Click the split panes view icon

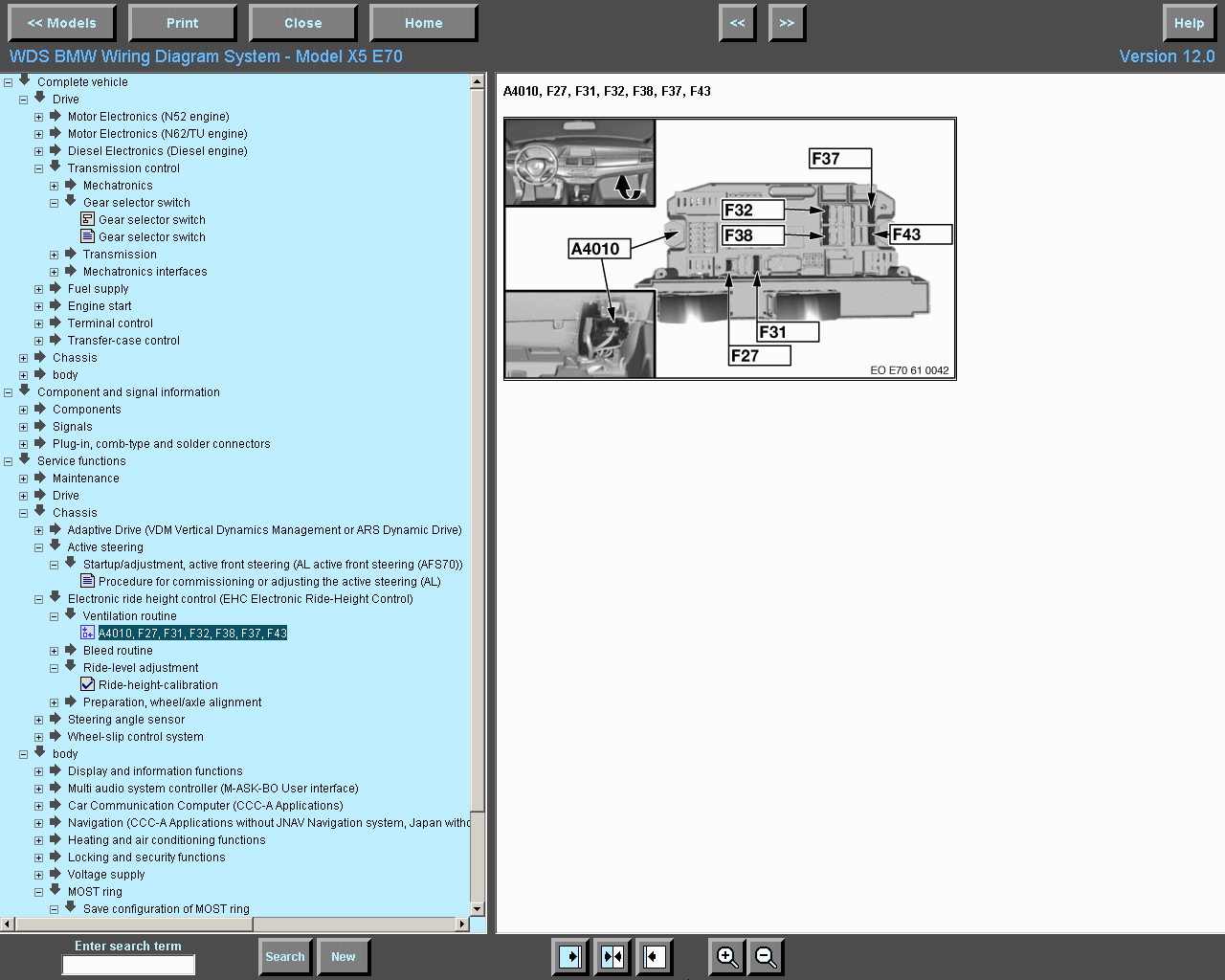tap(612, 956)
